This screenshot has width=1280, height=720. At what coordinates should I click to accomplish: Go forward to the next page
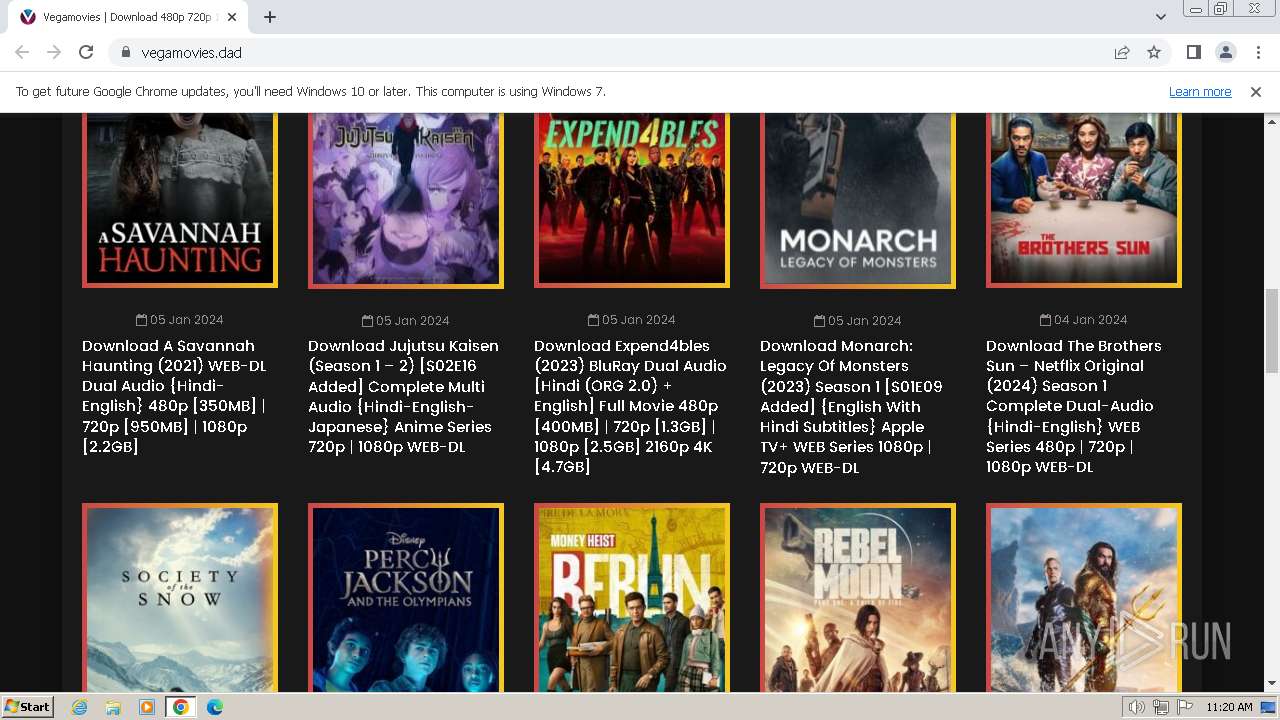54,52
